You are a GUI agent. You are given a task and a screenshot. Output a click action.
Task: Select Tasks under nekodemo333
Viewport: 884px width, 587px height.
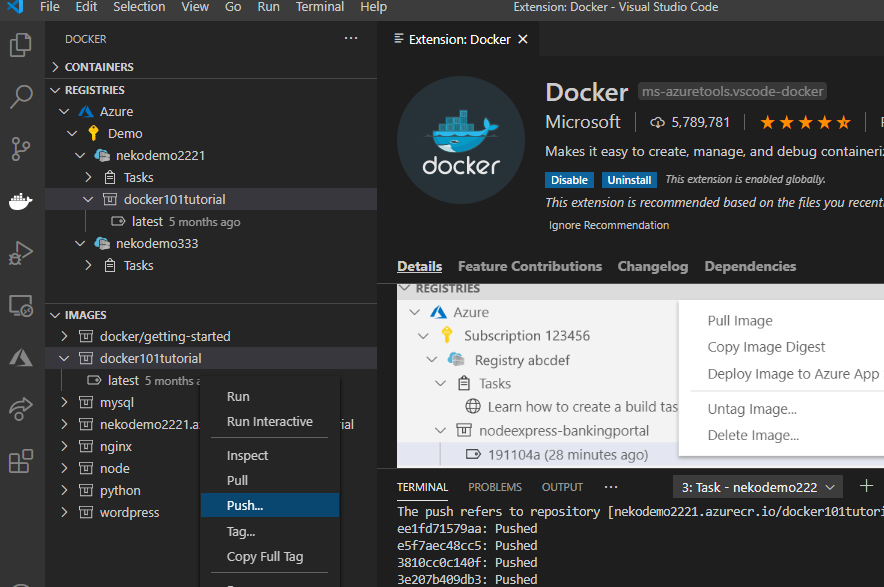pyautogui.click(x=211, y=266)
